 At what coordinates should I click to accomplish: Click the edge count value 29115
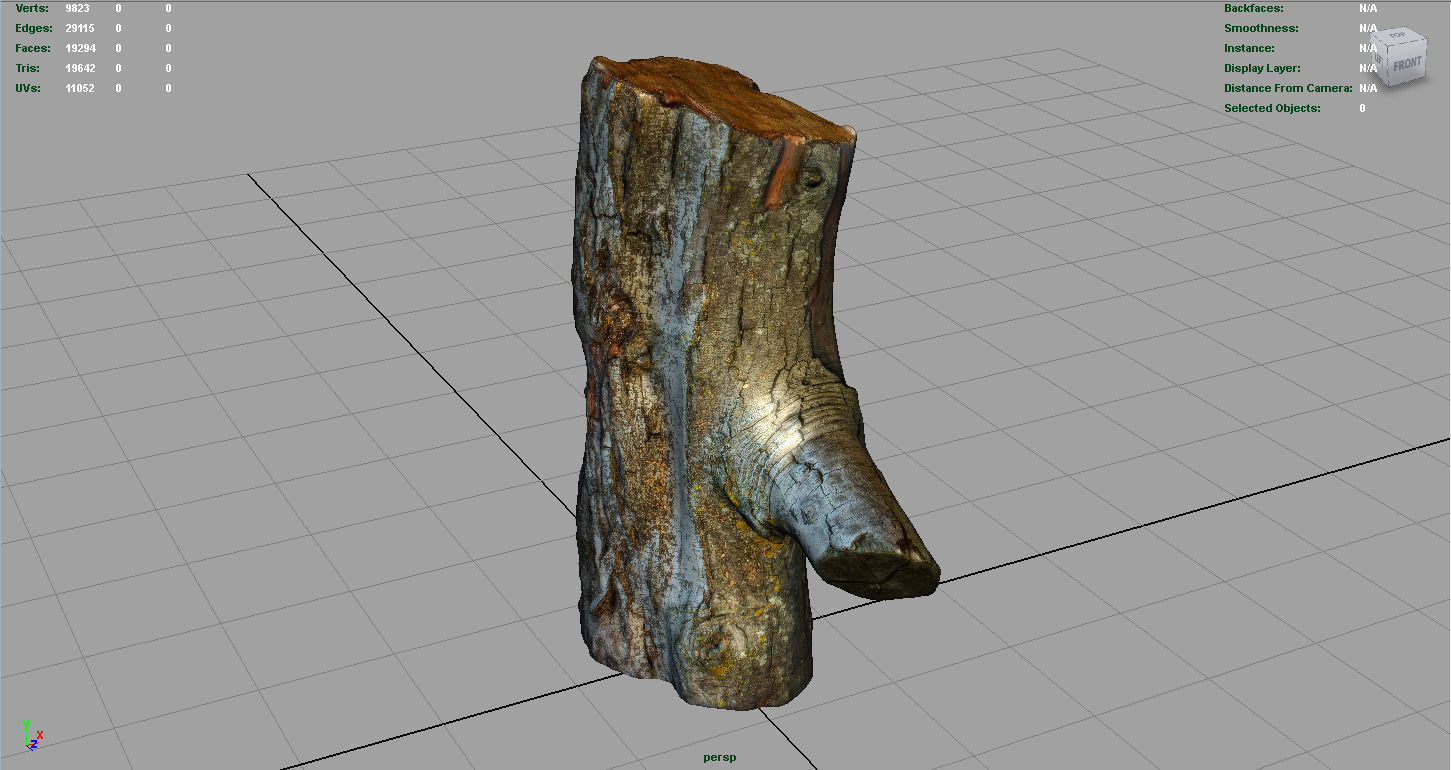[x=80, y=28]
